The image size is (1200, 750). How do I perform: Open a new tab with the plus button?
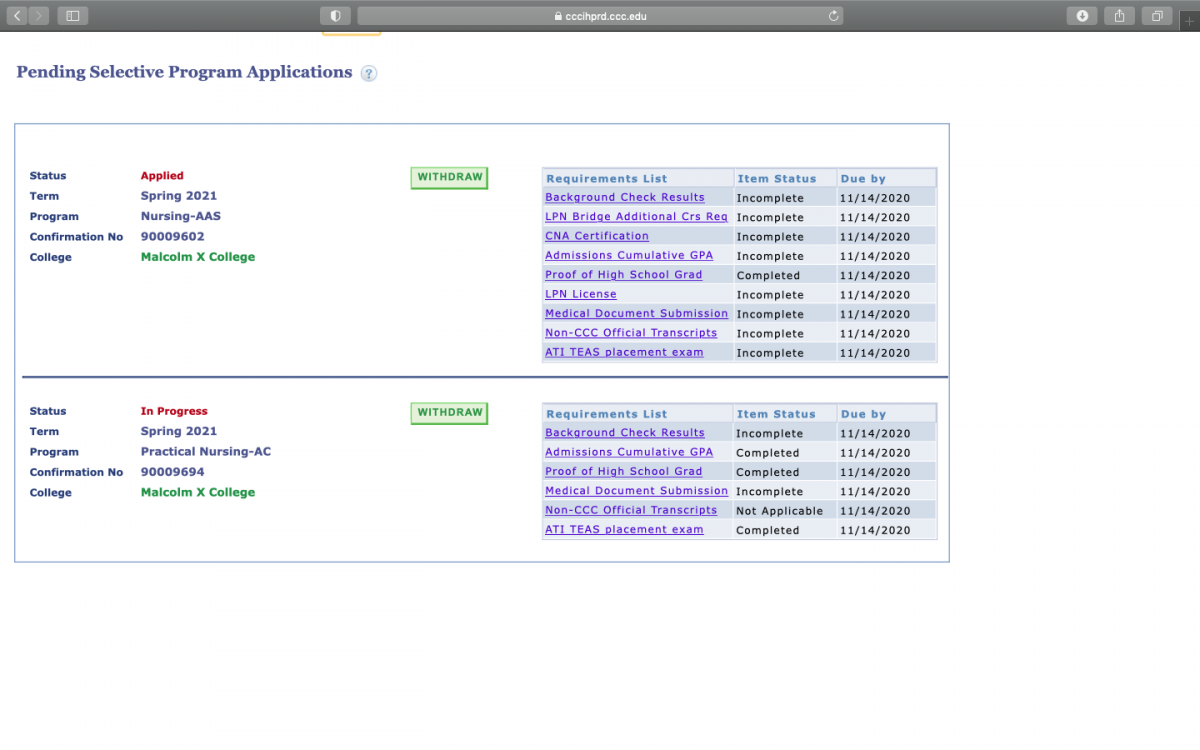click(x=1189, y=19)
